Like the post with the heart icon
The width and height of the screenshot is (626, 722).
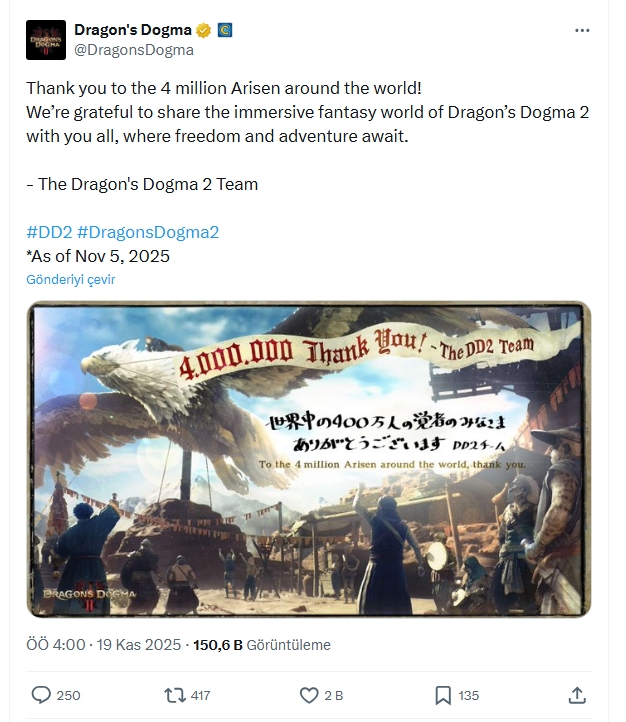click(309, 695)
